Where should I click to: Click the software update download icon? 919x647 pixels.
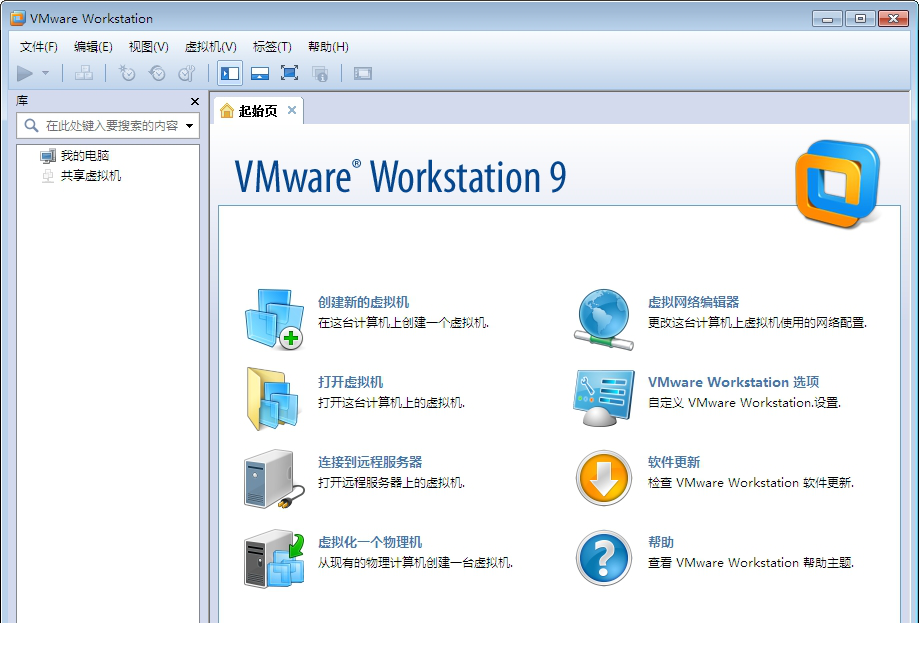(x=604, y=478)
